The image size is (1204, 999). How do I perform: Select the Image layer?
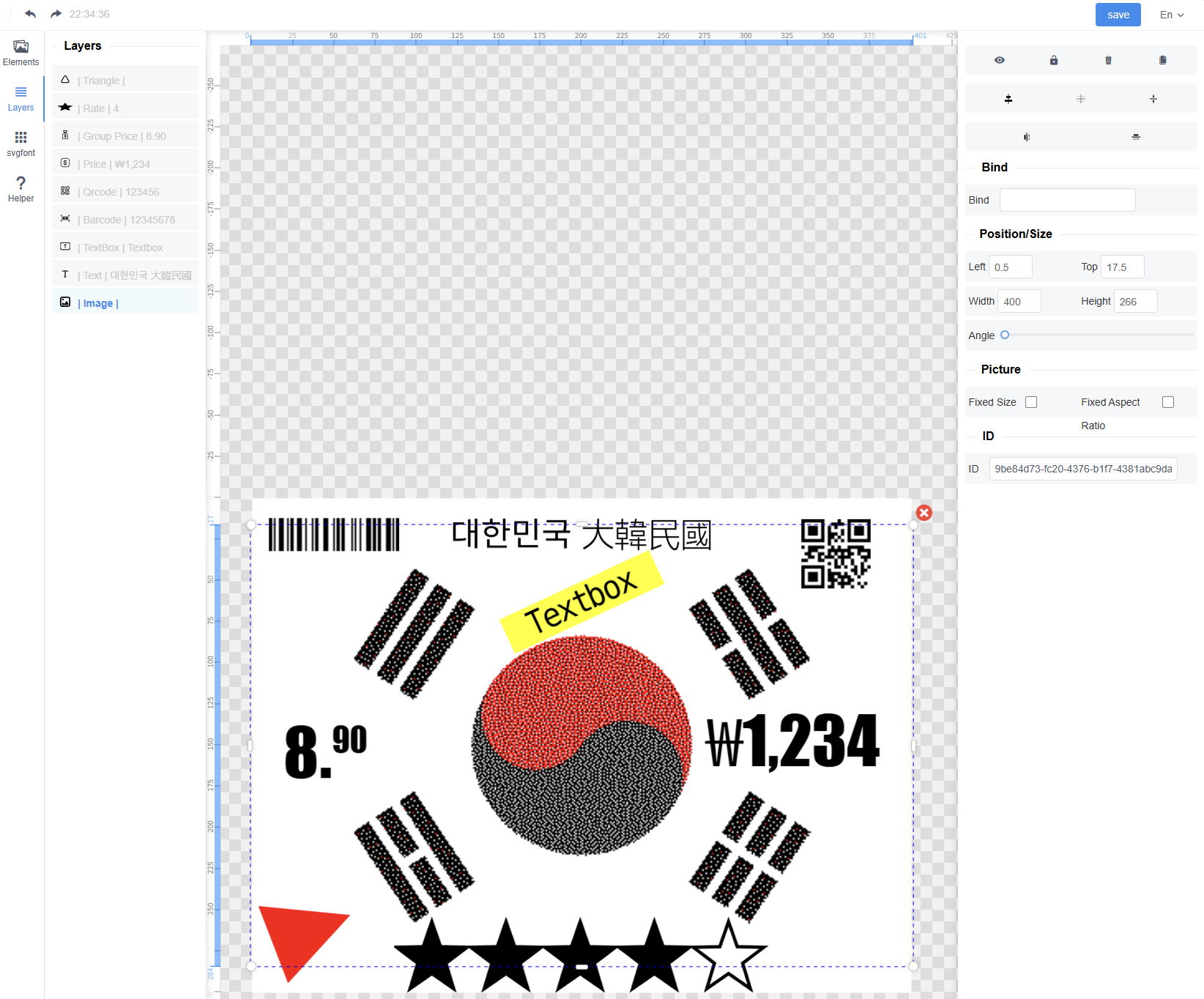tap(125, 302)
